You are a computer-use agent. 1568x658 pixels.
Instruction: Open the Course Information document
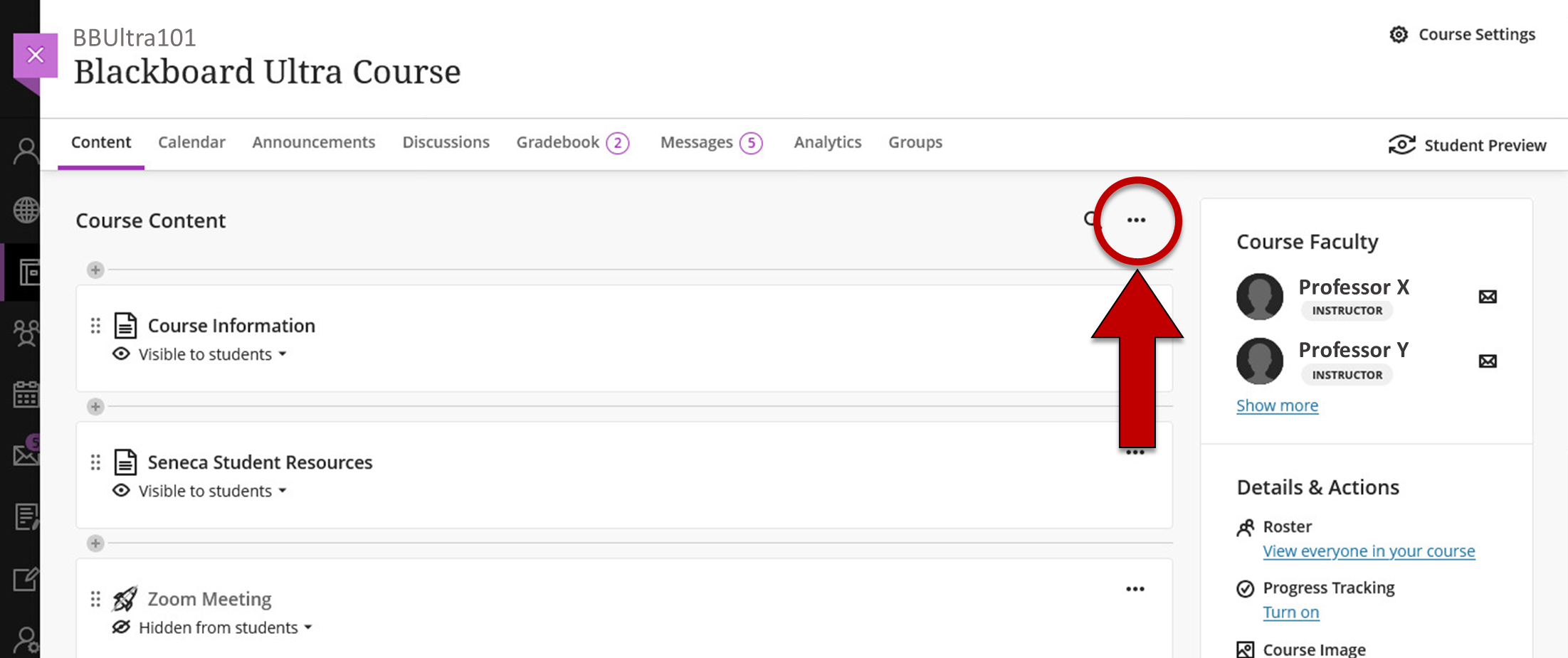tap(231, 326)
